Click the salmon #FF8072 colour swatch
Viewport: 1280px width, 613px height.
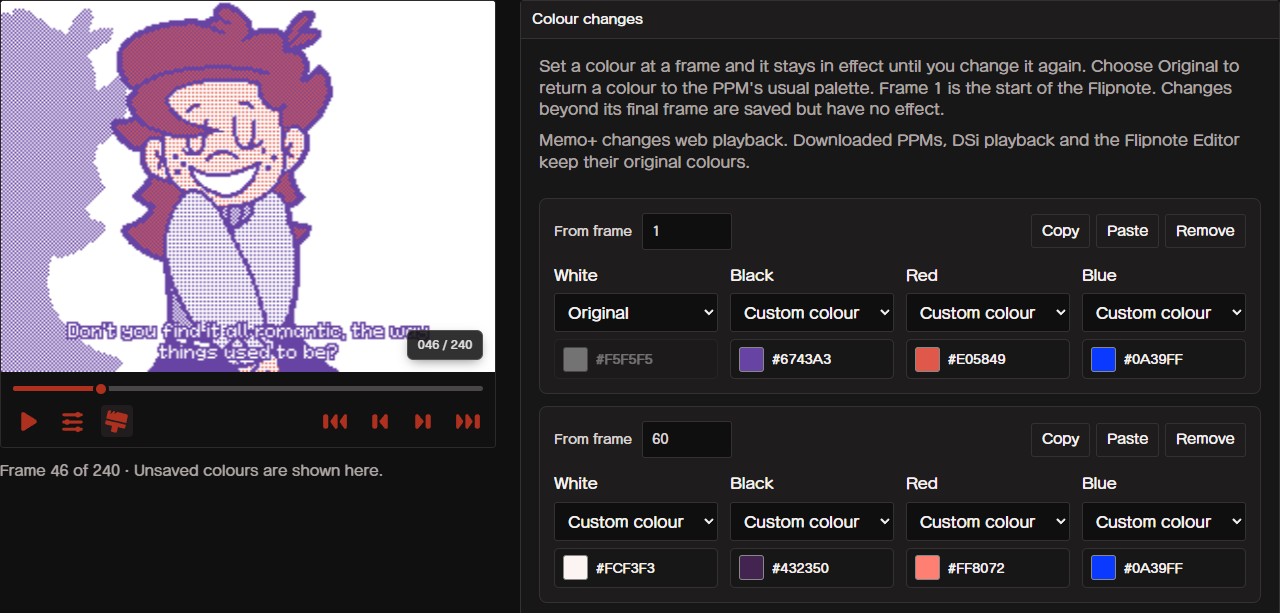click(x=927, y=568)
